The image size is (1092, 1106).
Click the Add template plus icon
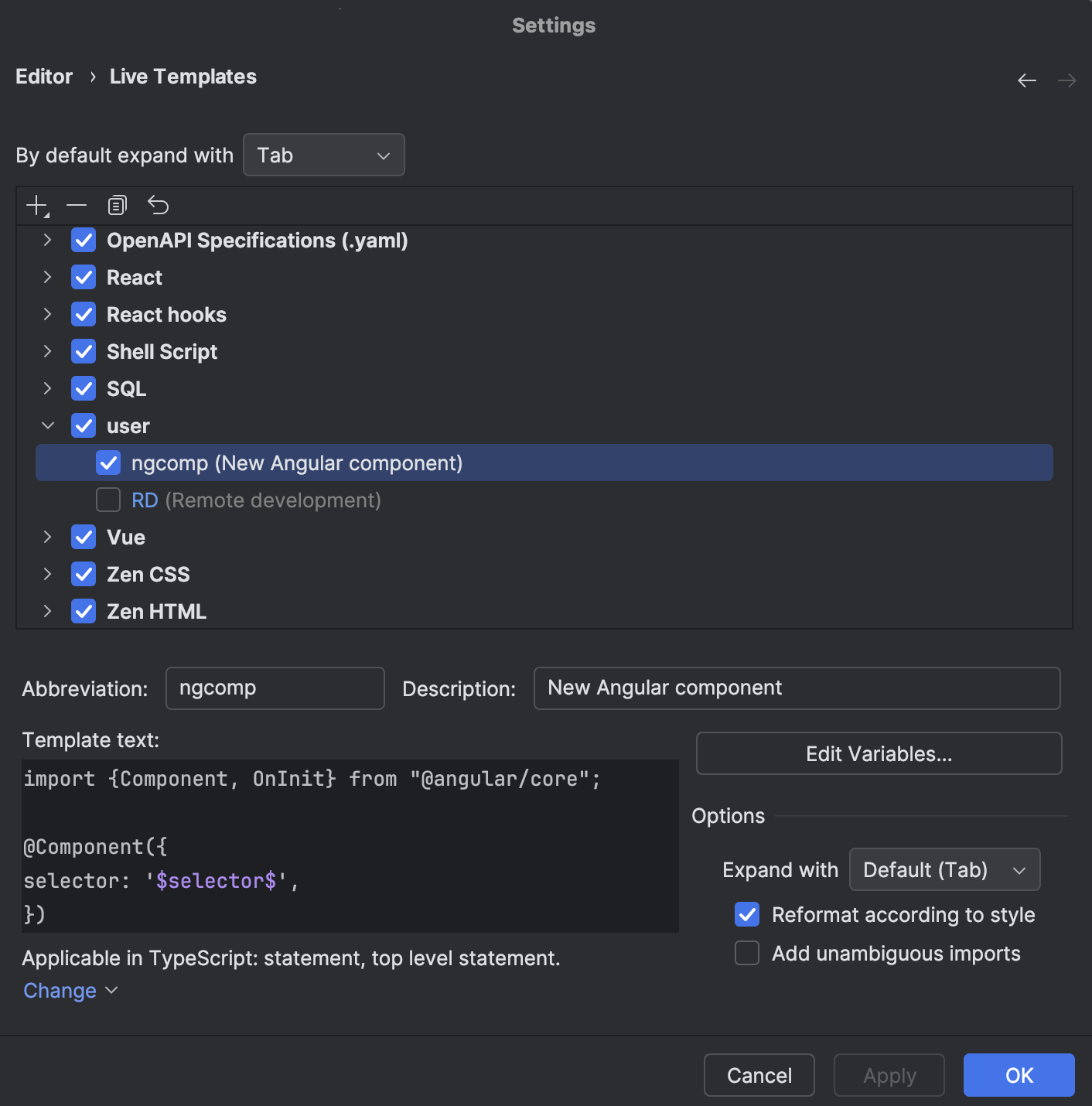click(x=37, y=206)
